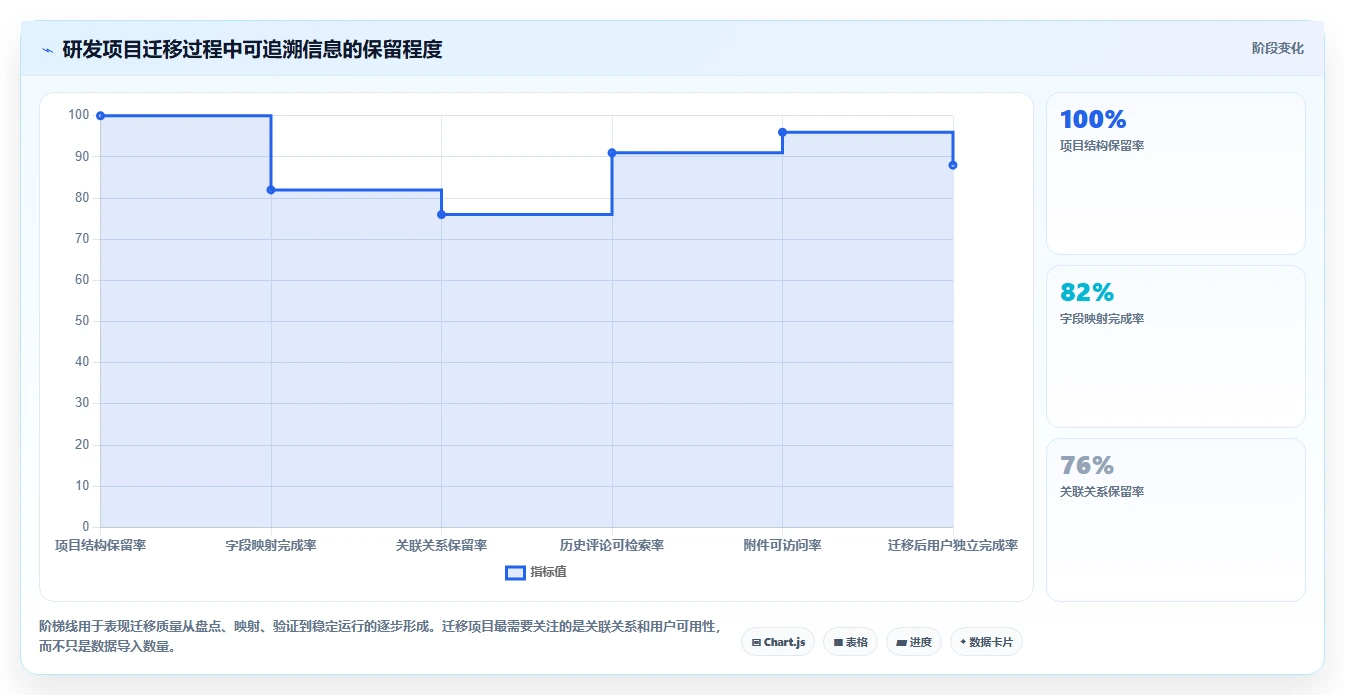Viewport: 1345px width, 695px height.
Task: Click the y-axis value 50
Action: [82, 321]
